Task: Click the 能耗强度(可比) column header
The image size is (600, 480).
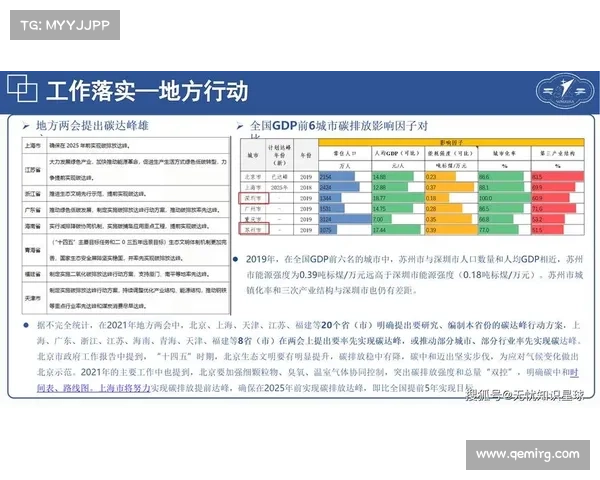Action: [451, 153]
